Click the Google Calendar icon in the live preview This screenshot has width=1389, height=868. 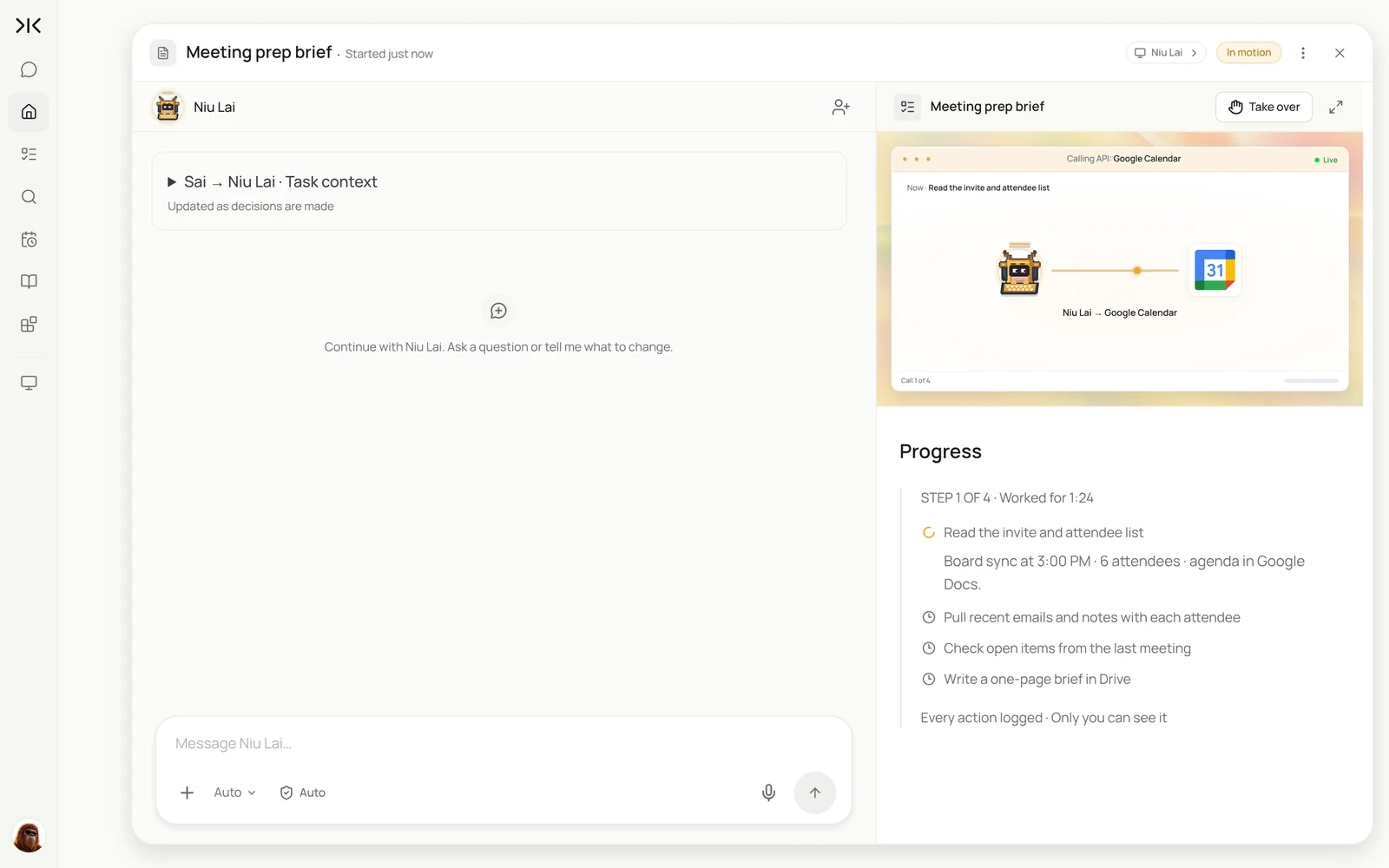pyautogui.click(x=1215, y=270)
